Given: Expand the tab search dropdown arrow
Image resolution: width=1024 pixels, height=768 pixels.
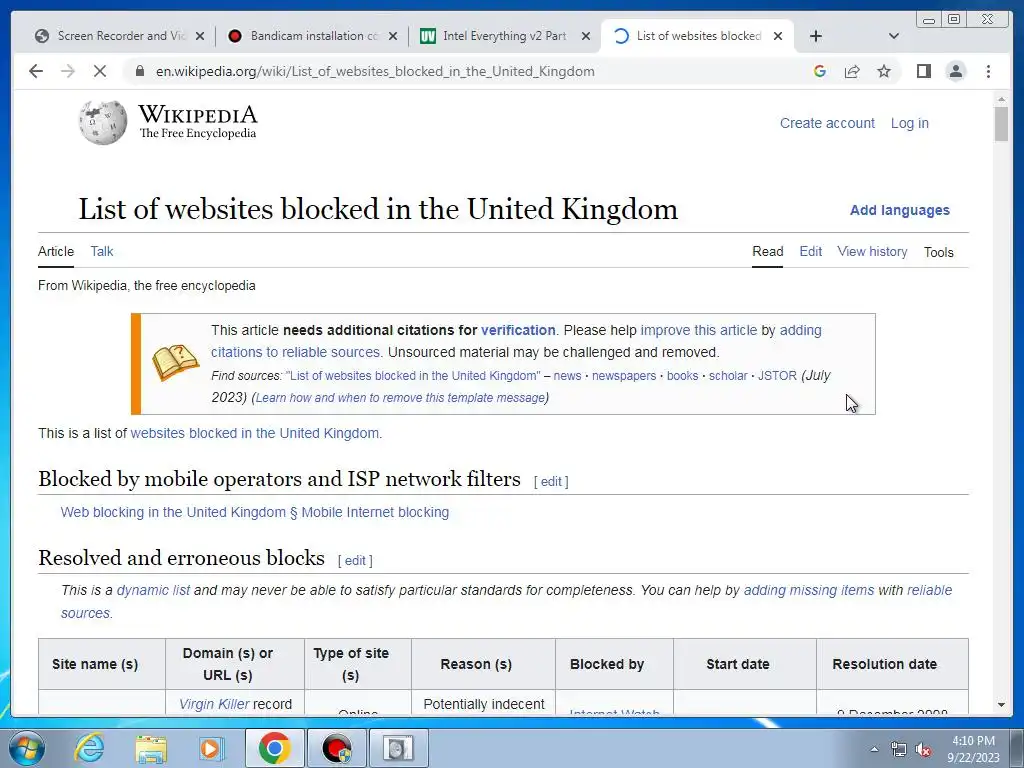Looking at the screenshot, I should 894,36.
